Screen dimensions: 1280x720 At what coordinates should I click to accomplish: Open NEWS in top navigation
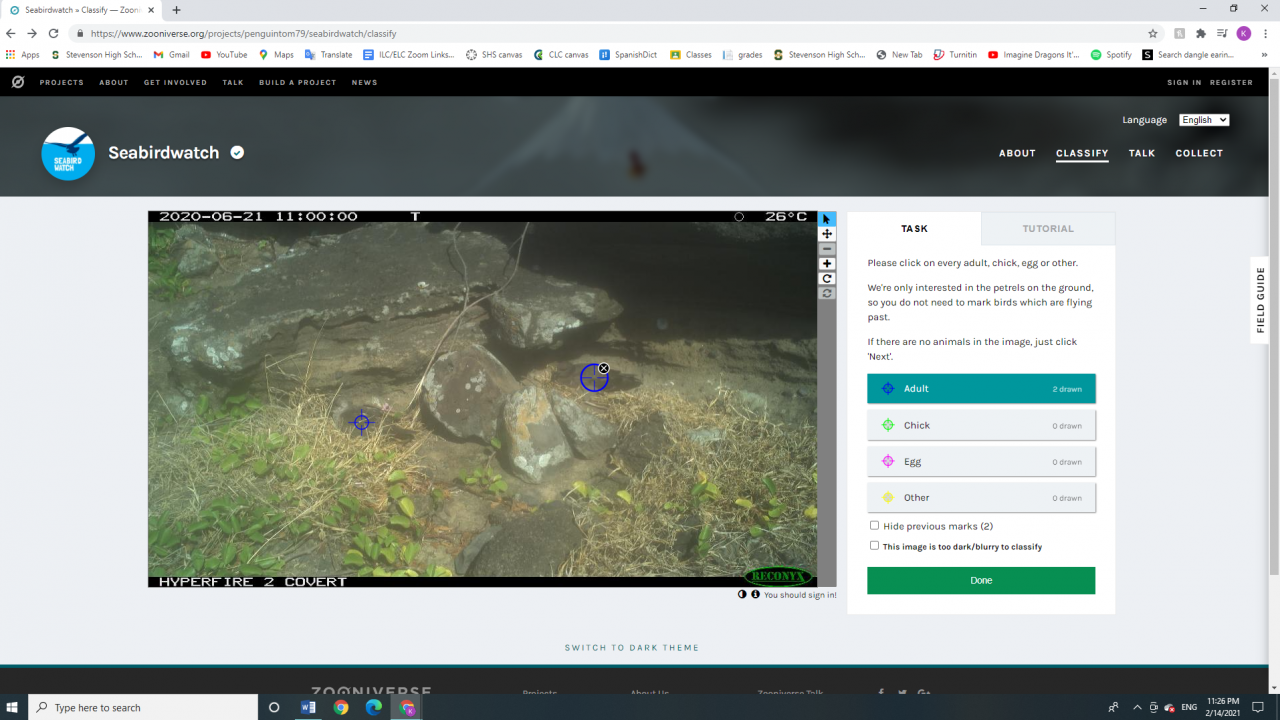(x=365, y=82)
